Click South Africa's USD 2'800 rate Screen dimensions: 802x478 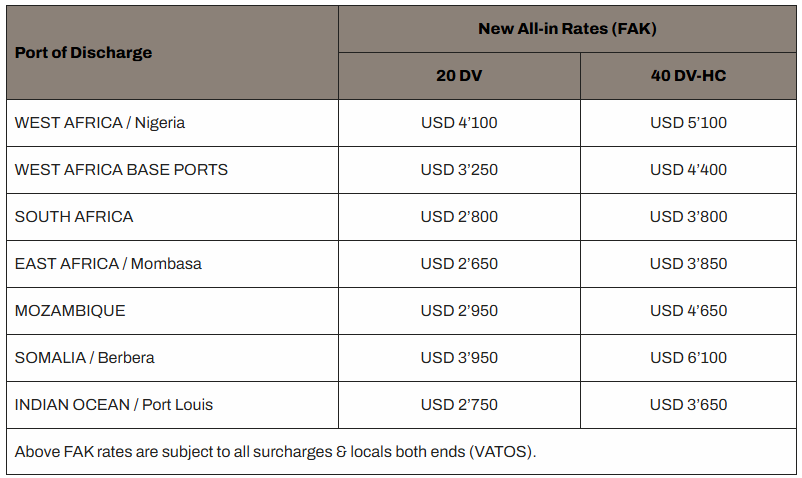[x=459, y=217]
